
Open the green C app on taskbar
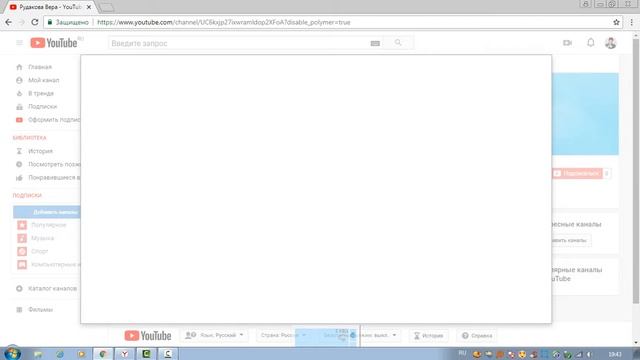tap(146, 354)
